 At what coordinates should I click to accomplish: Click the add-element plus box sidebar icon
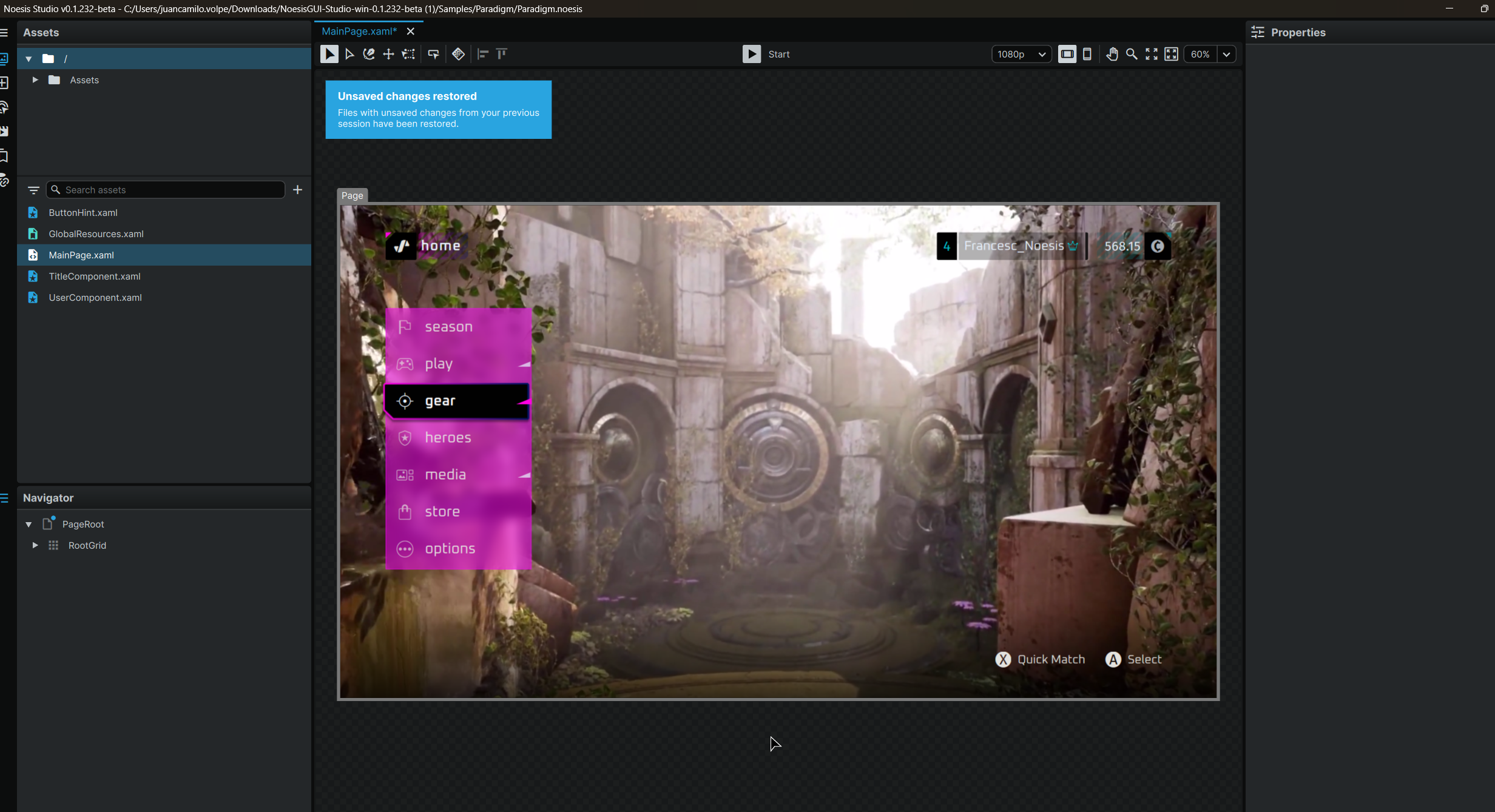pyautogui.click(x=4, y=82)
